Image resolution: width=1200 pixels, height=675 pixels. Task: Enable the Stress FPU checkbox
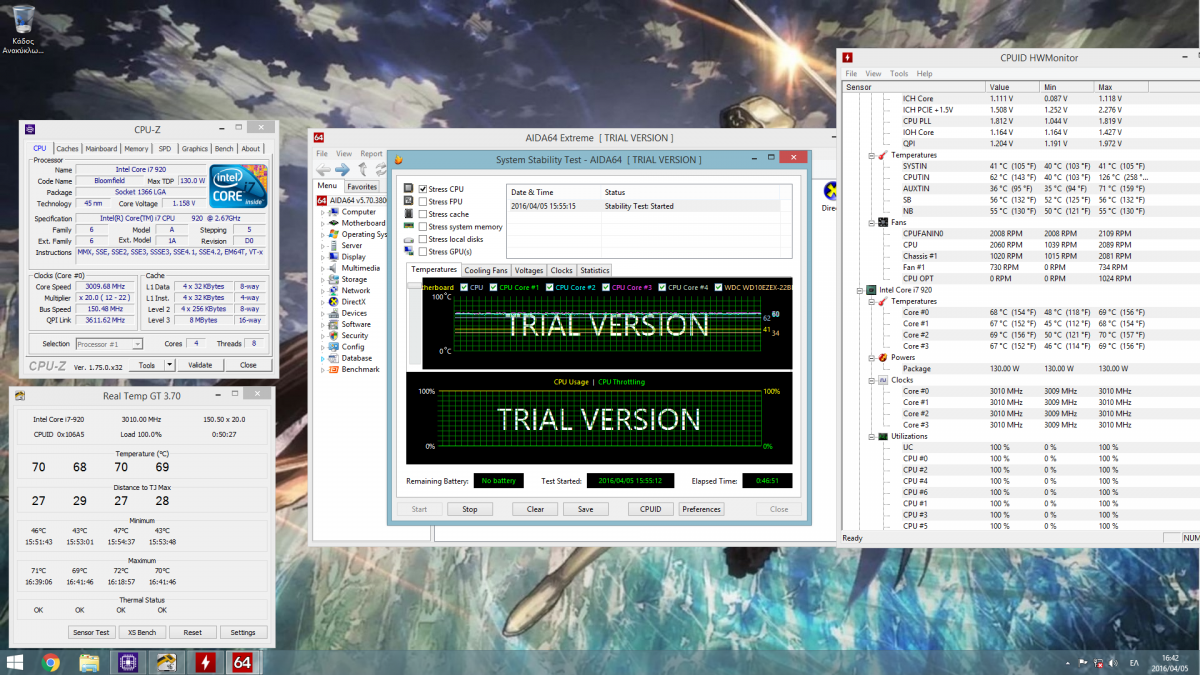(x=423, y=201)
